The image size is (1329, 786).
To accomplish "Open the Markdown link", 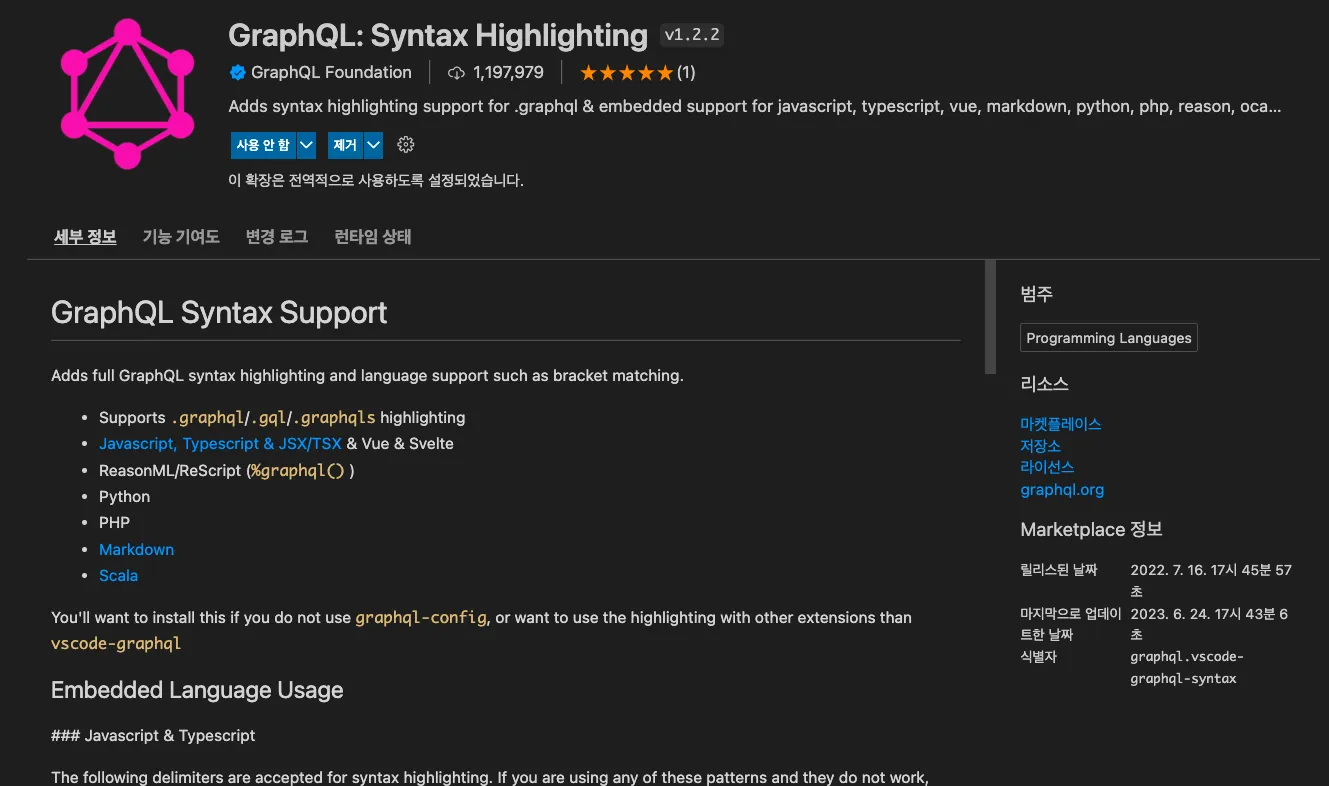I will coord(137,549).
